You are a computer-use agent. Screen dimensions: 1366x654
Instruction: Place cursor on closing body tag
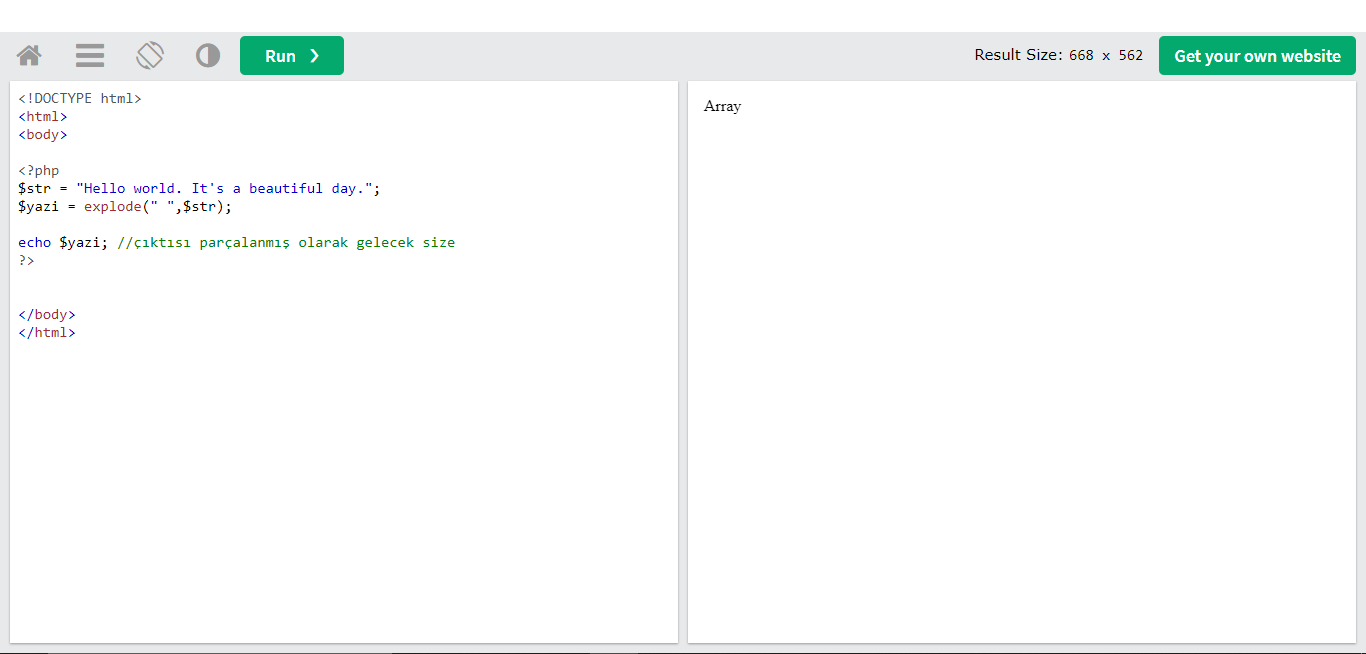(x=47, y=315)
